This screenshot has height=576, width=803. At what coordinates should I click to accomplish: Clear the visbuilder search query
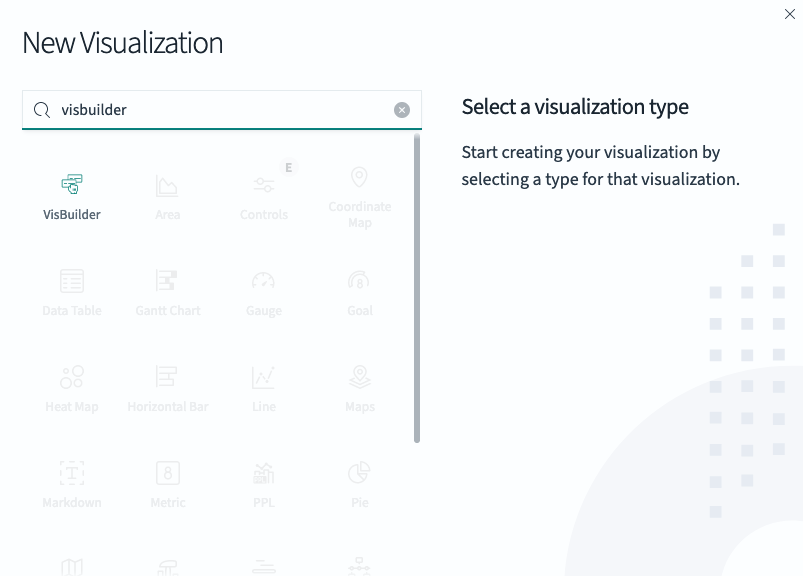click(x=401, y=109)
